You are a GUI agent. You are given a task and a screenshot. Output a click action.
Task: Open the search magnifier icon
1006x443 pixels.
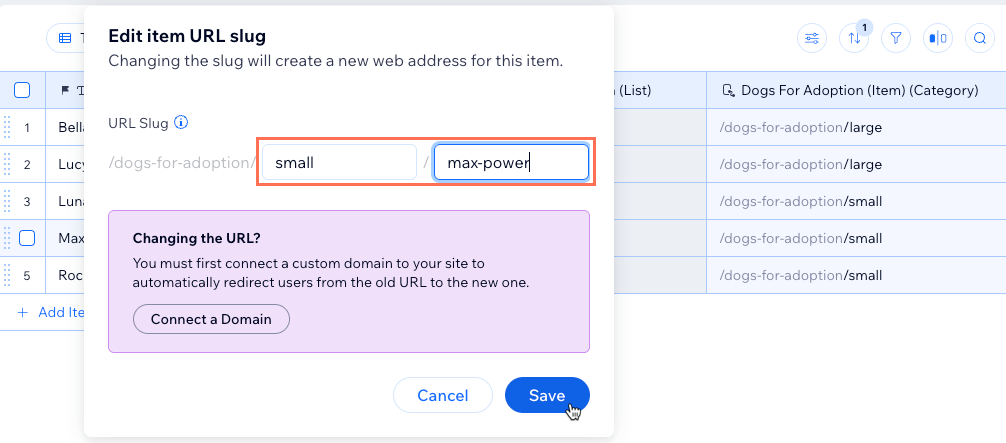[x=980, y=39]
